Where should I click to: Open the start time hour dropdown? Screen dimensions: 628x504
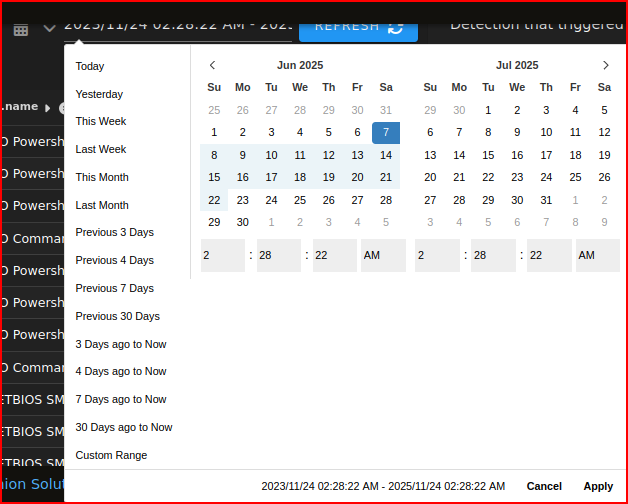(223, 256)
